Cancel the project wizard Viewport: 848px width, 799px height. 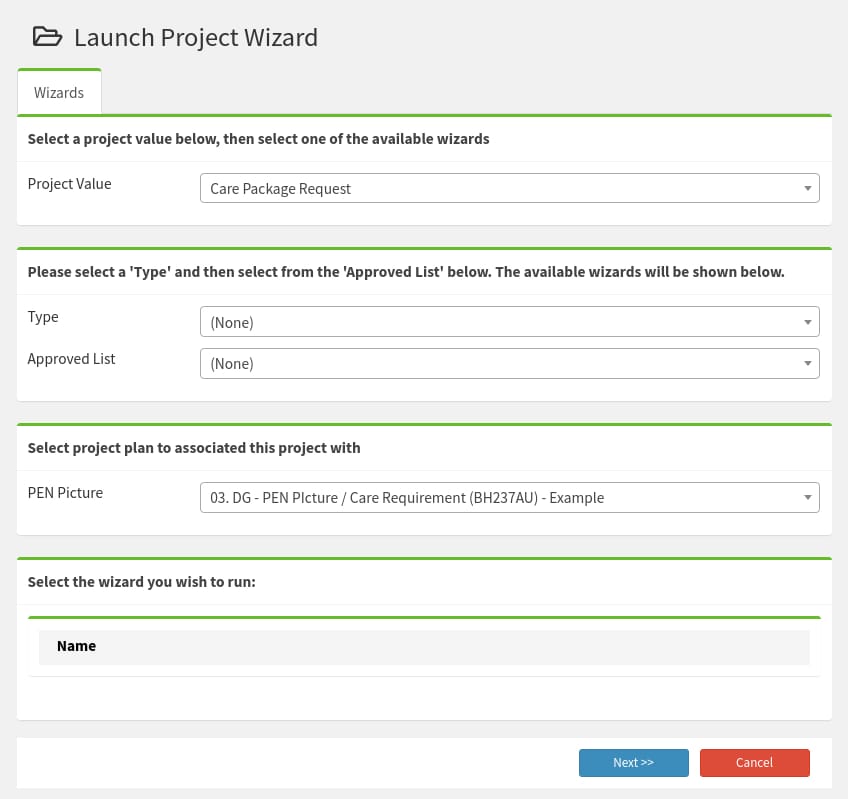pyautogui.click(x=755, y=762)
